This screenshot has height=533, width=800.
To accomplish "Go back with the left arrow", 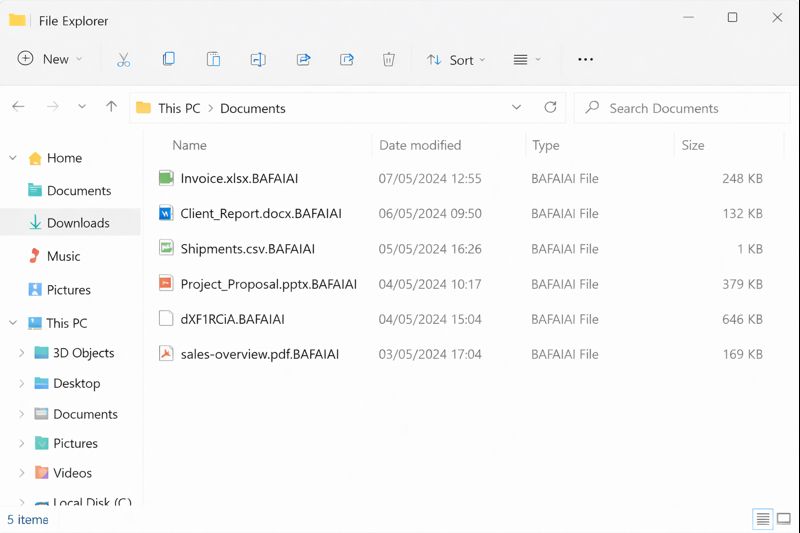I will point(18,106).
